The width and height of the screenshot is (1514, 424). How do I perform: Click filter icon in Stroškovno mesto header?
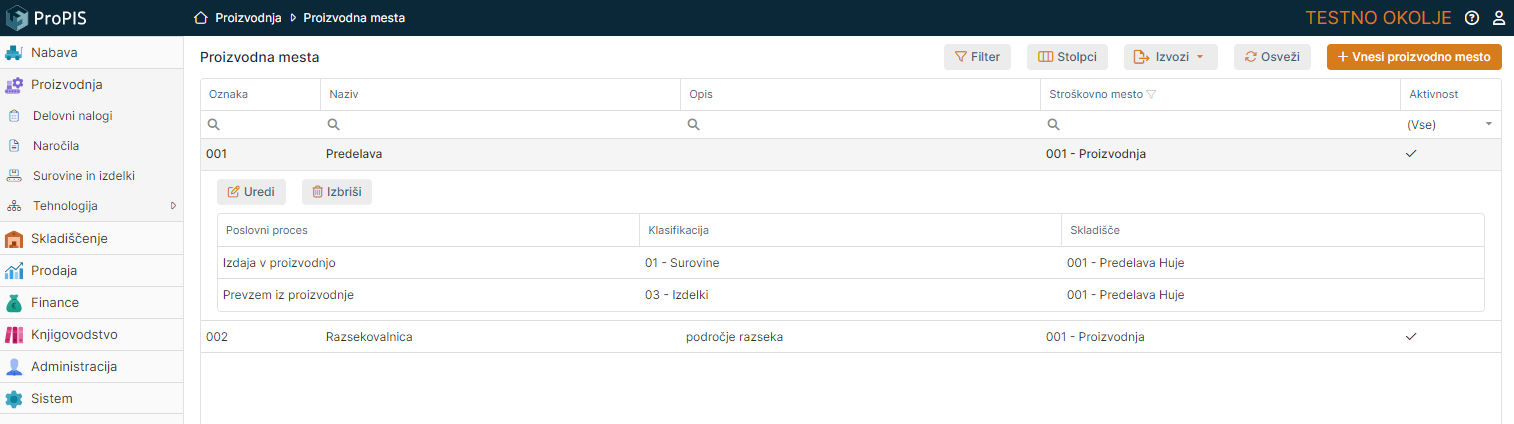(1150, 94)
